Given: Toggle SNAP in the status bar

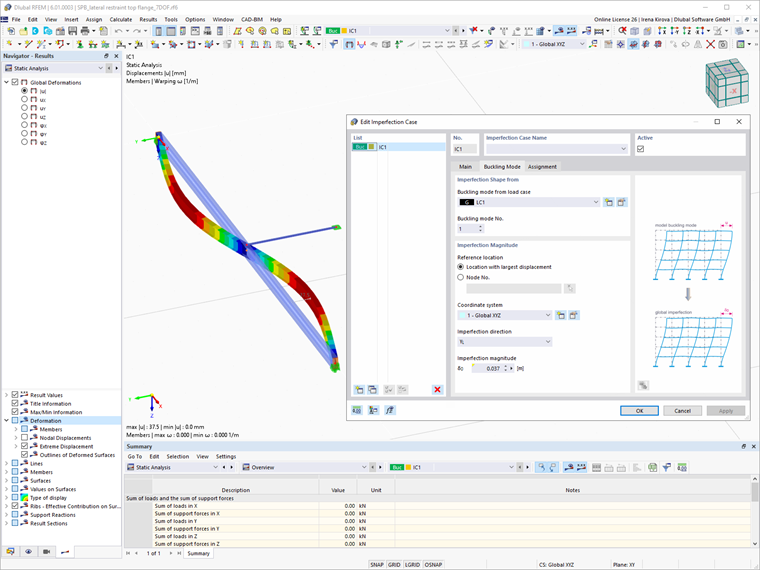Looking at the screenshot, I should [377, 565].
